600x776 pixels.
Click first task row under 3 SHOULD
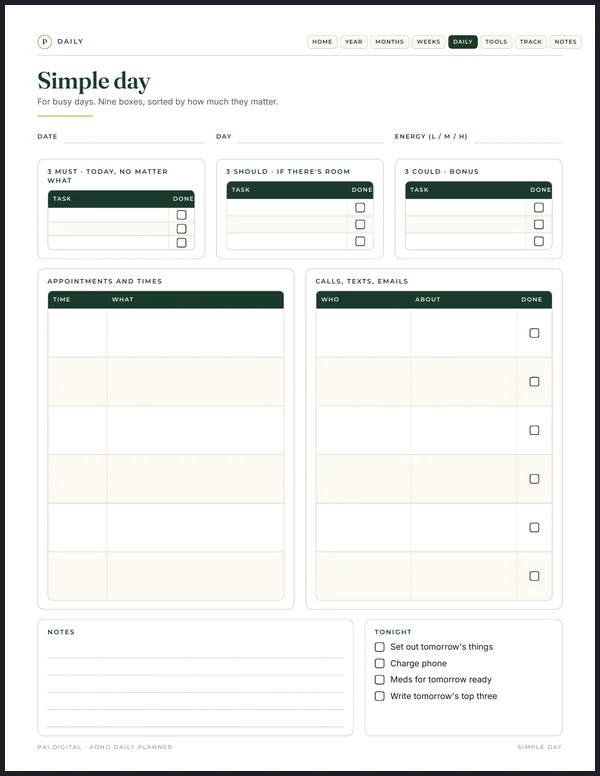coord(287,207)
